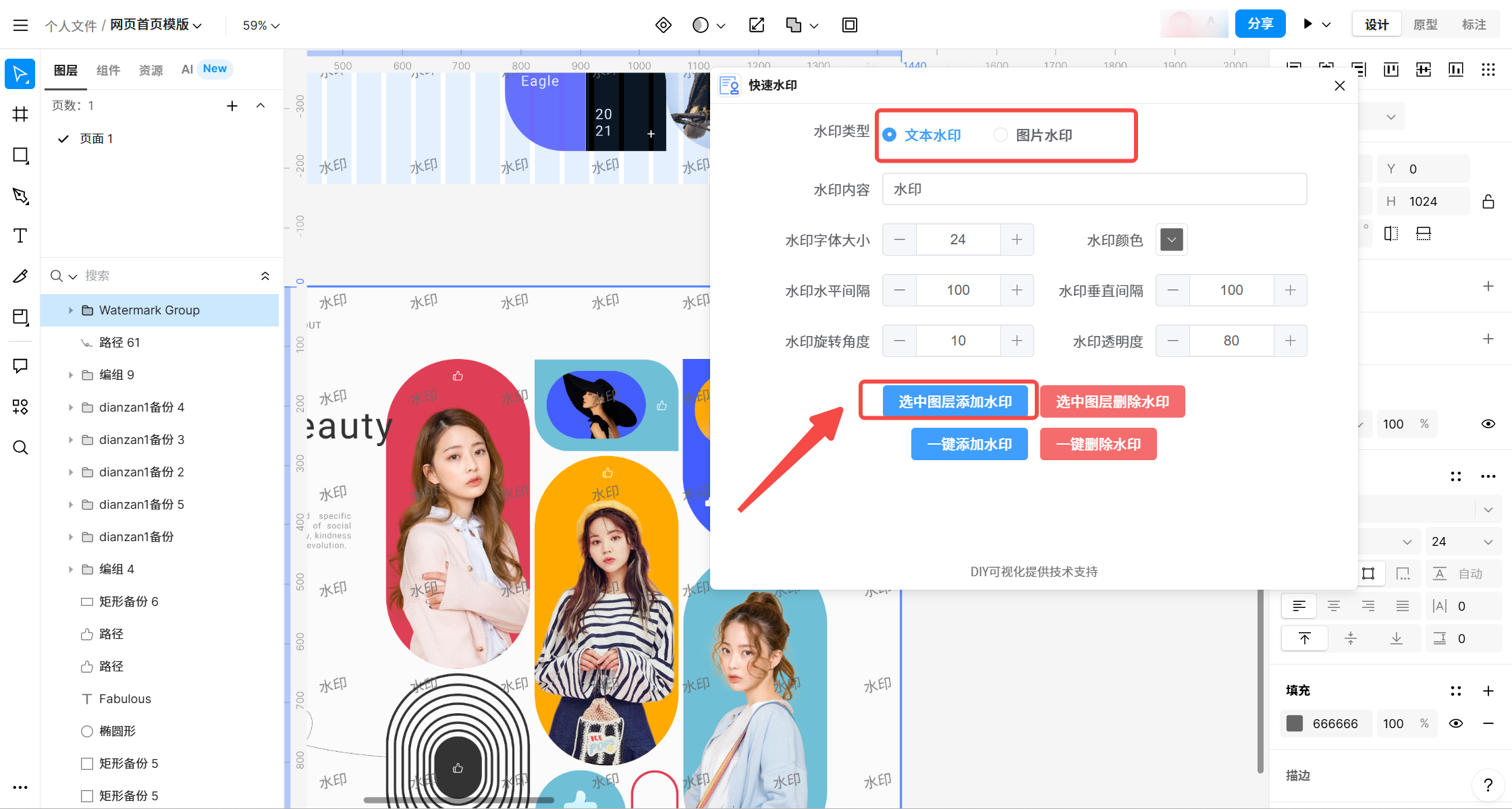Image resolution: width=1512 pixels, height=809 pixels.
Task: Open the 网页首页模版 file name dropdown
Action: tap(156, 25)
